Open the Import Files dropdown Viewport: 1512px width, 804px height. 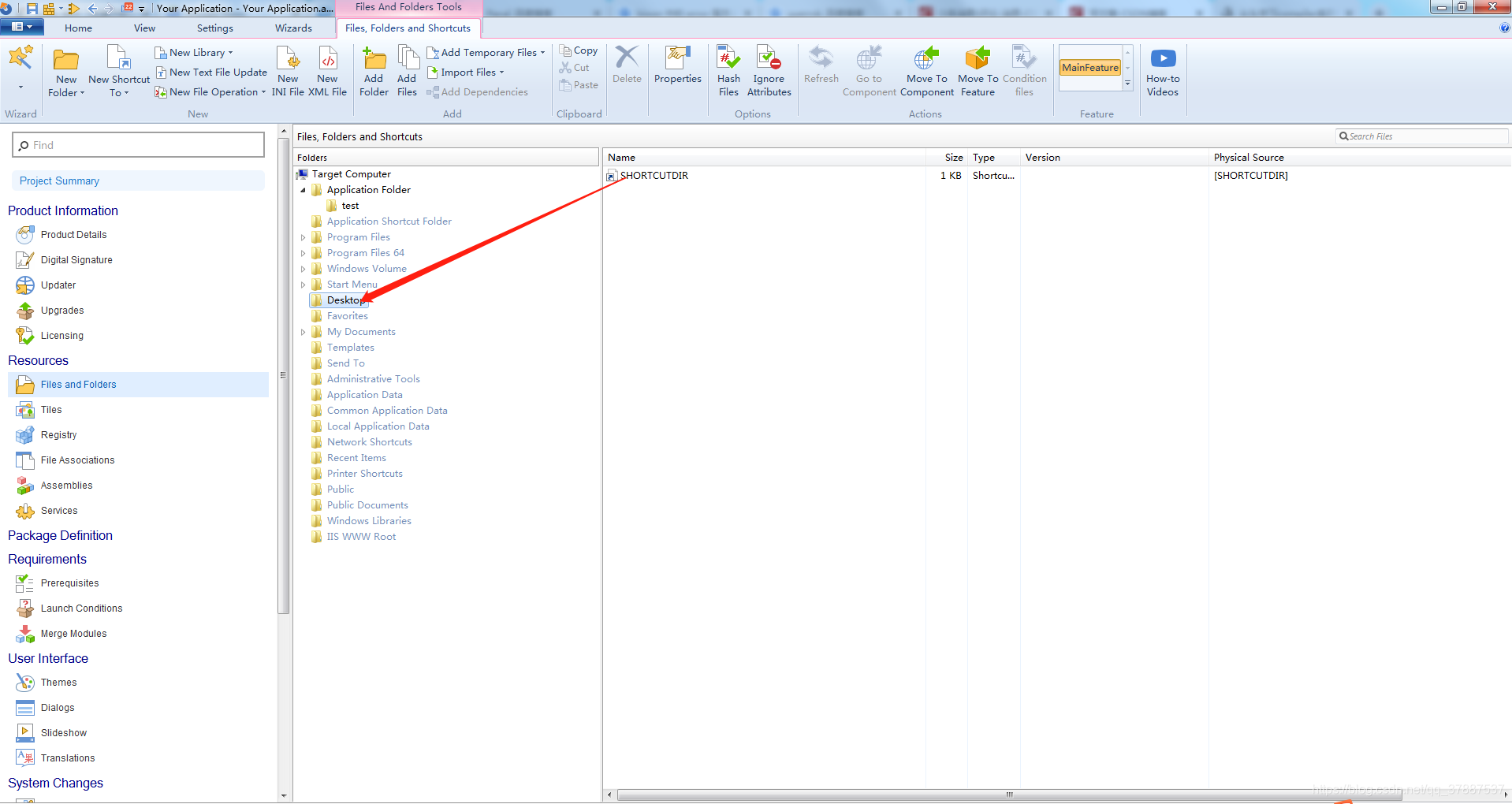coord(465,73)
